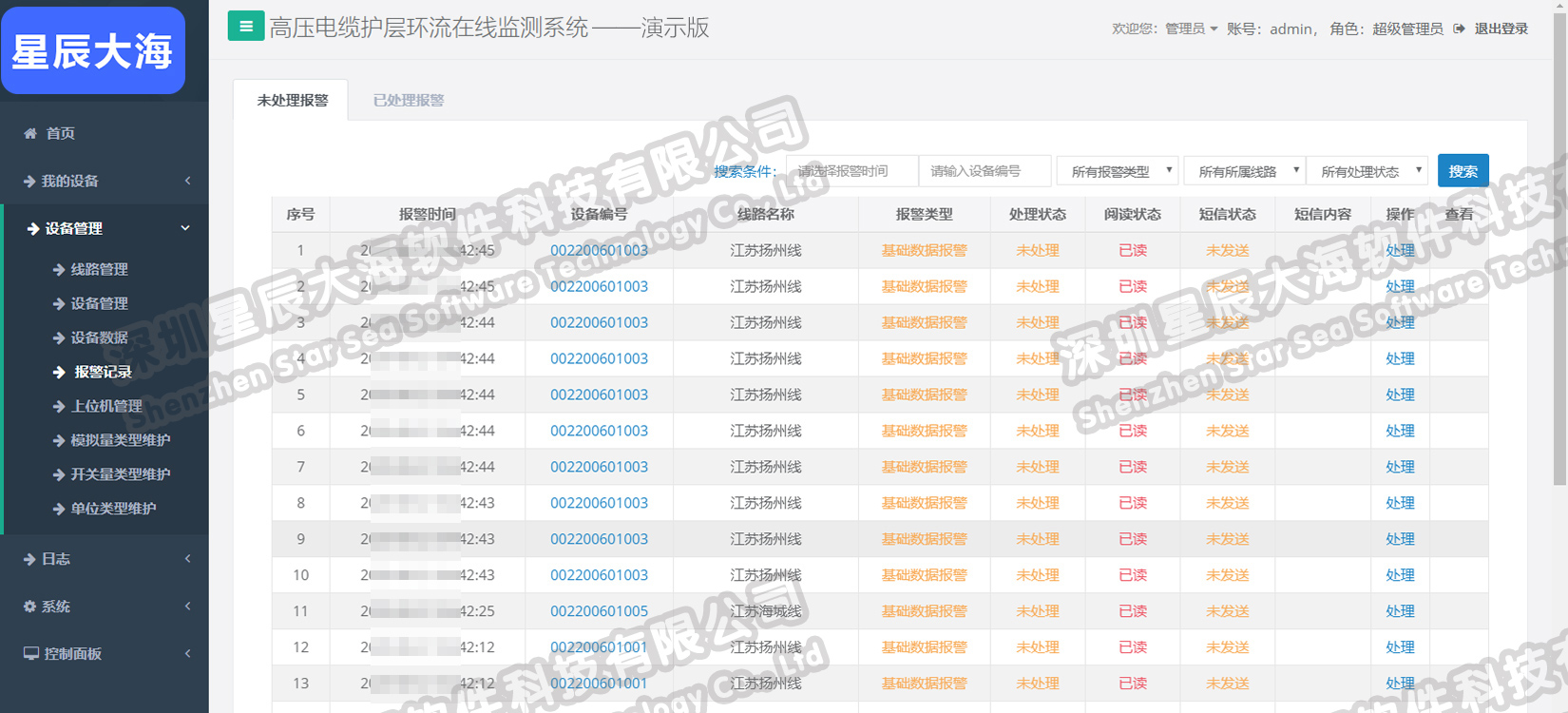This screenshot has width=1568, height=713.
Task: Click the arrow icon beside 上位机管理
Action: (59, 407)
